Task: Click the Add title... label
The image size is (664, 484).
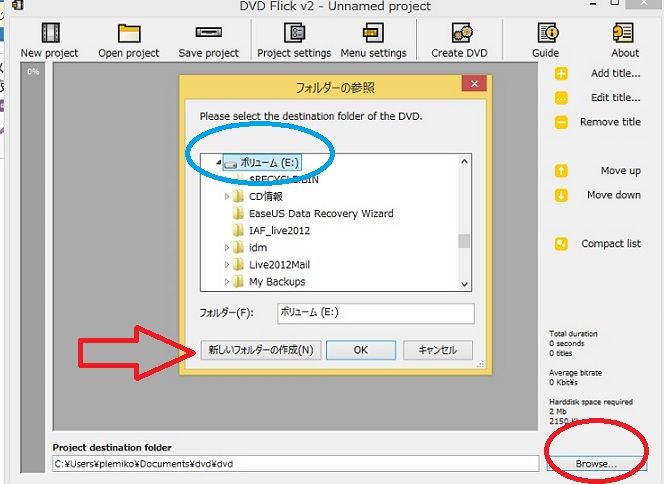Action: [616, 74]
